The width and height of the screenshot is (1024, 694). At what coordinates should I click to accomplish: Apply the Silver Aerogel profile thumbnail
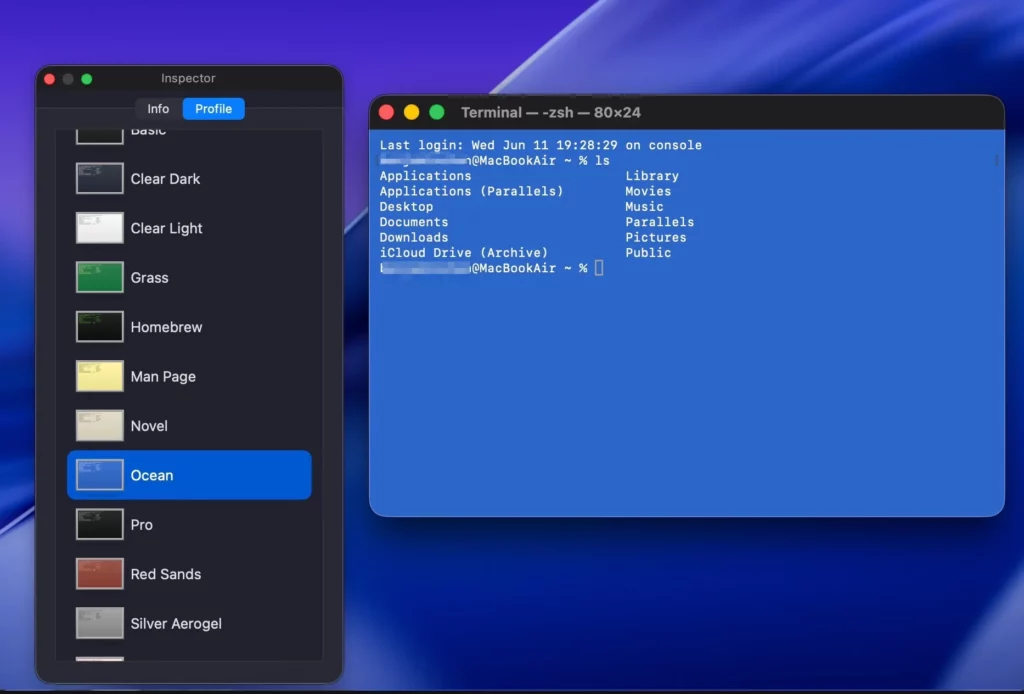99,623
